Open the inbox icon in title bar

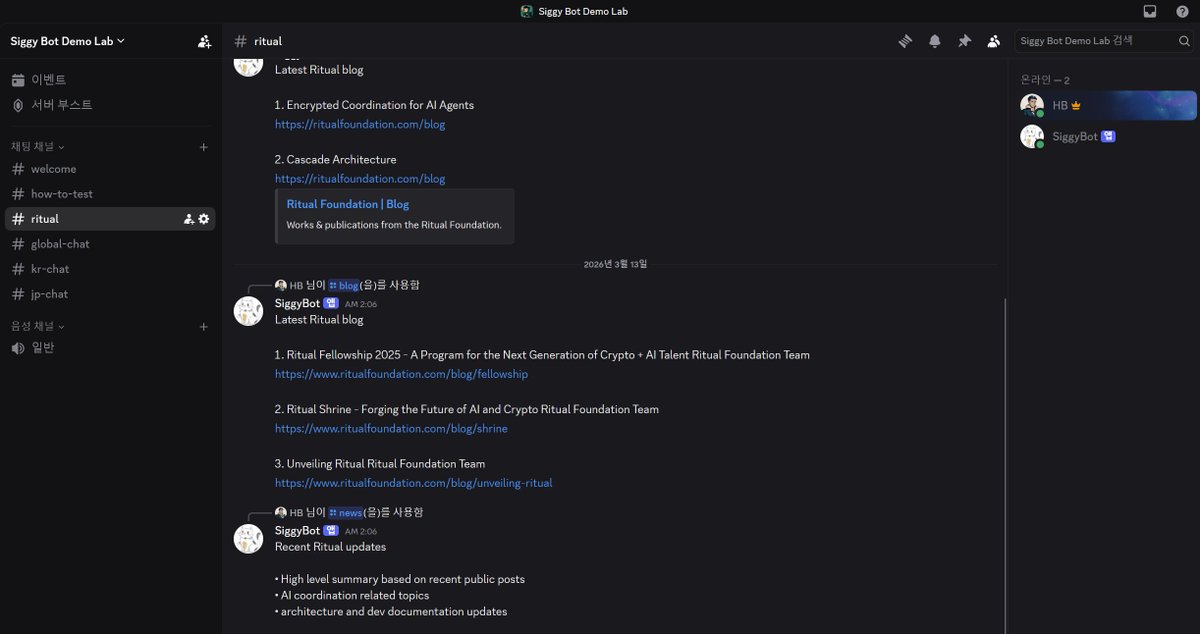click(x=1150, y=11)
